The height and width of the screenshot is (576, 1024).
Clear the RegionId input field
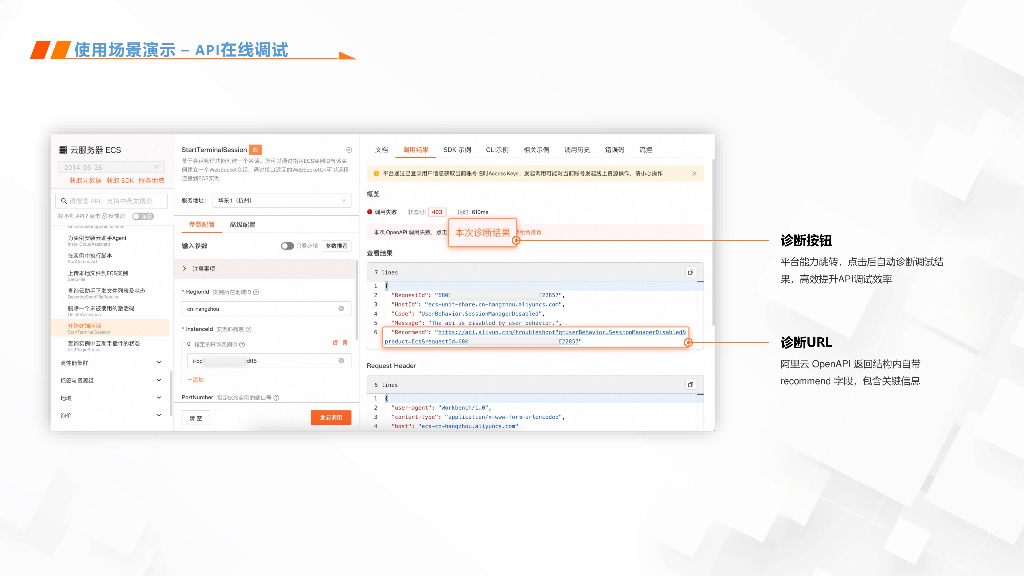click(x=341, y=309)
